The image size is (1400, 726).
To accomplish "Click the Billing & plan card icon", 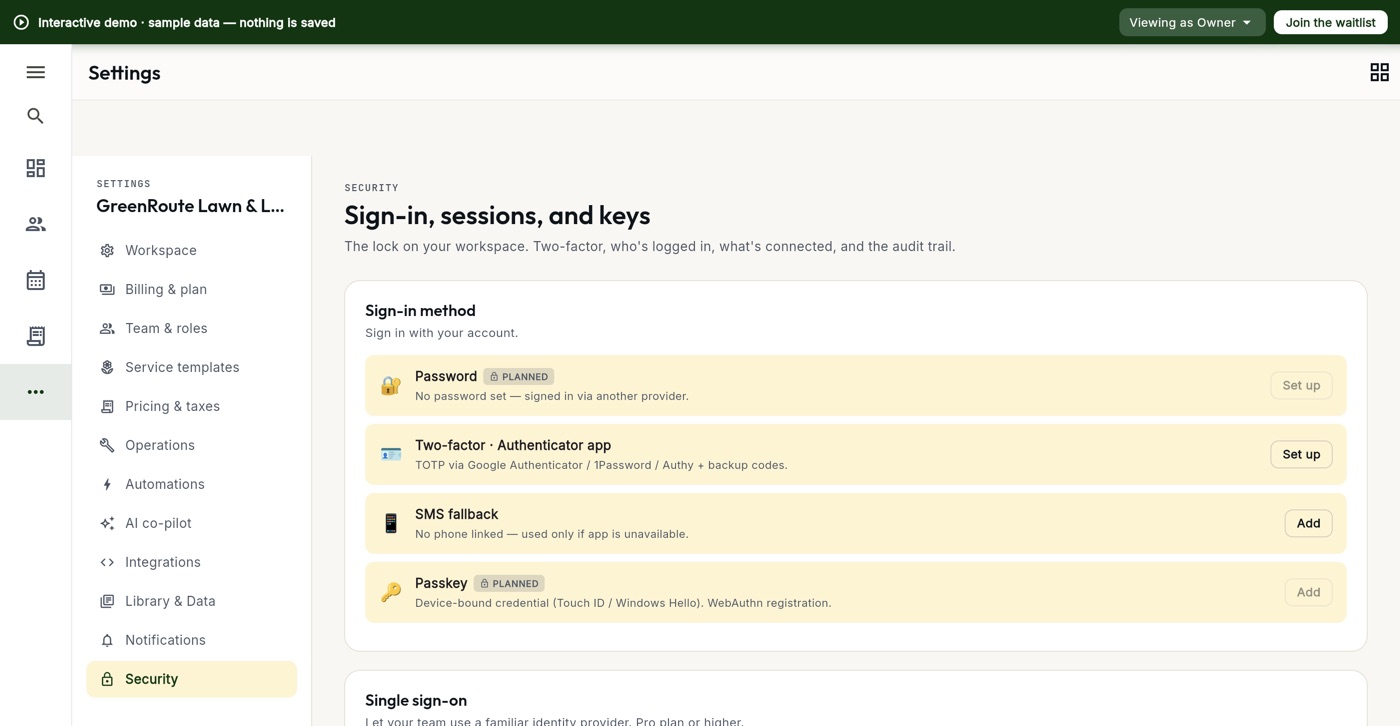I will point(107,289).
